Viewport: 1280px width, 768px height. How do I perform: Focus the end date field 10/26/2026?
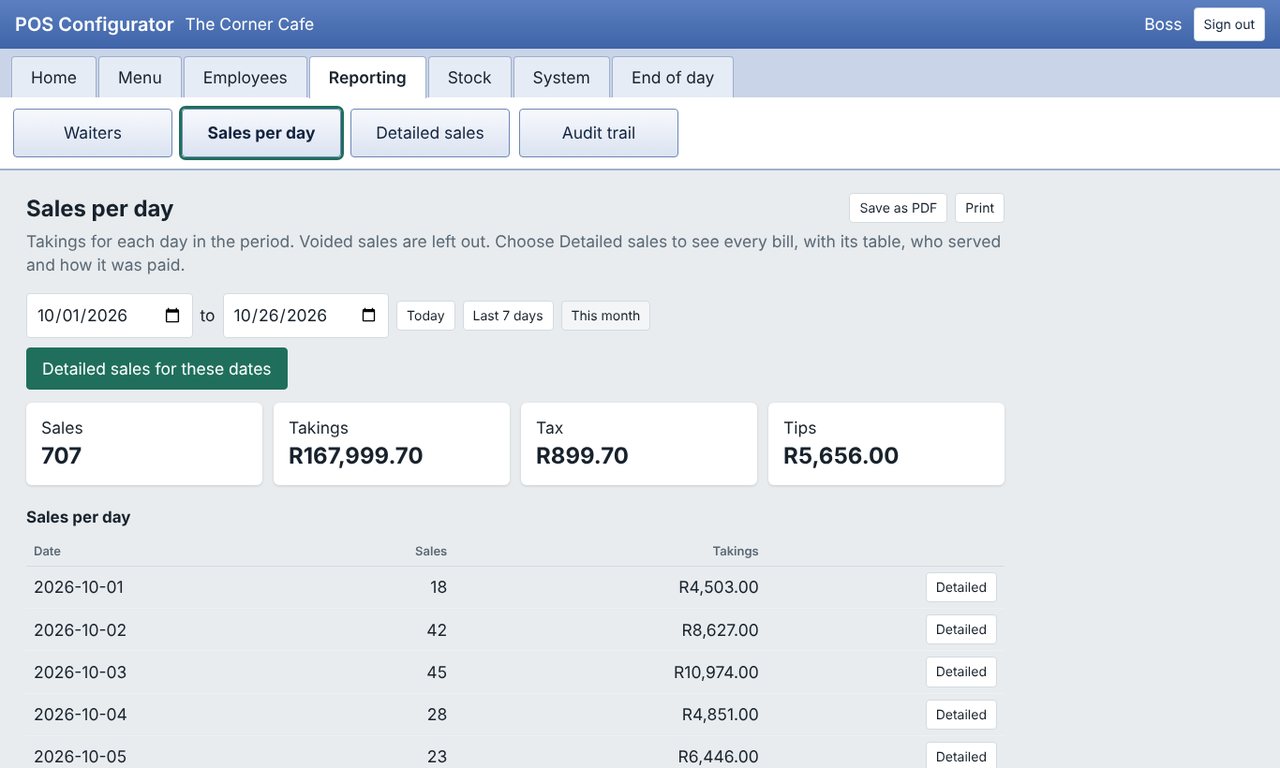[306, 316]
